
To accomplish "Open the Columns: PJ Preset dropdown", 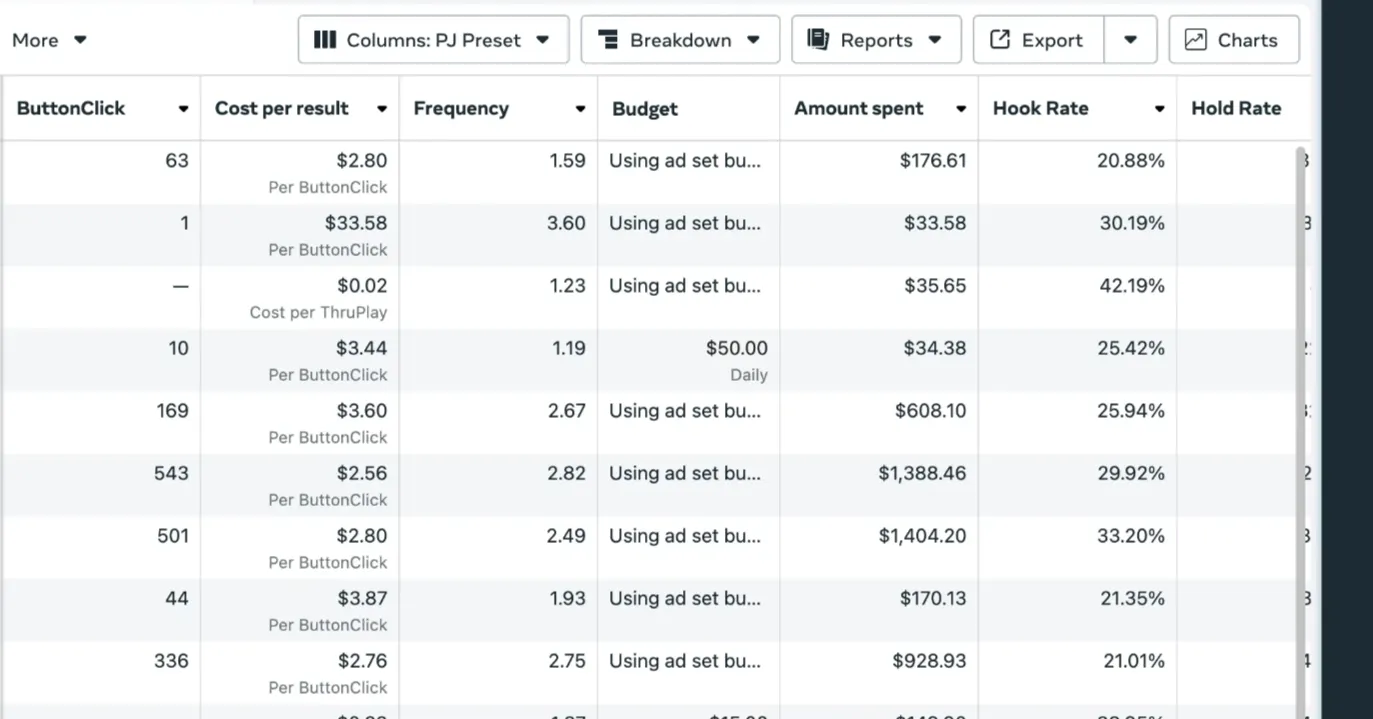I will point(433,40).
